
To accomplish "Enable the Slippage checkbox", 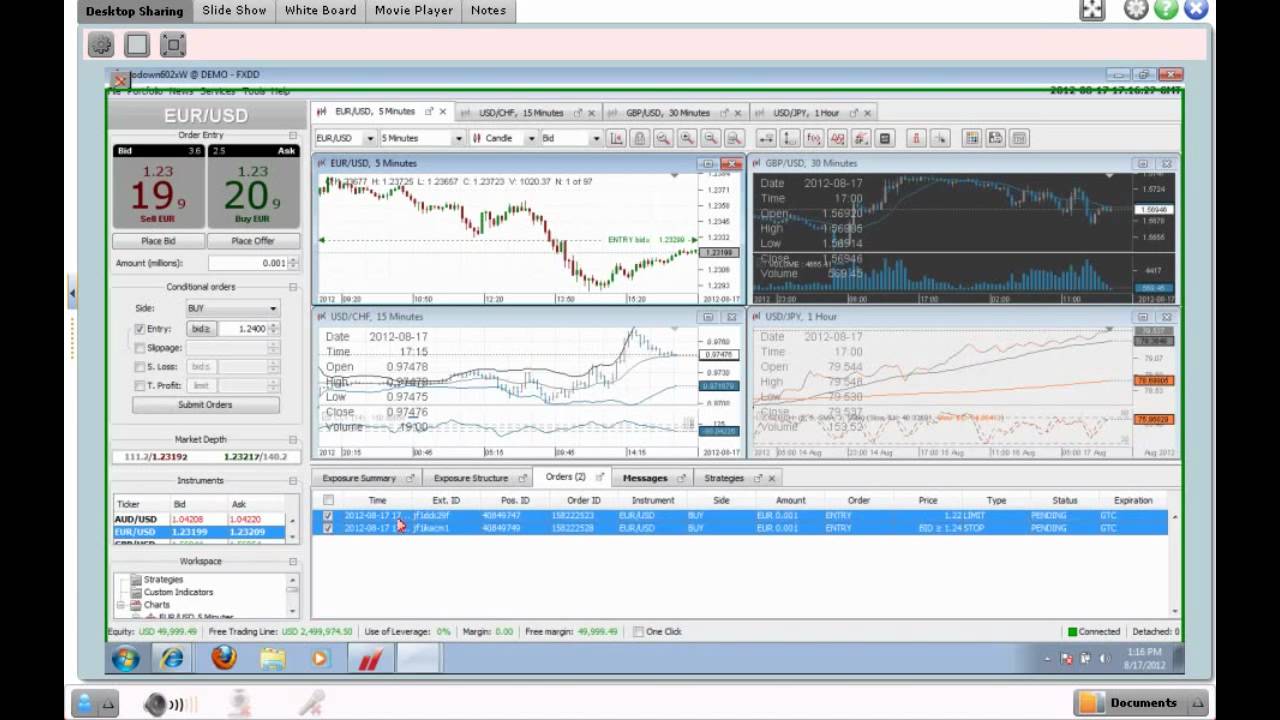I will click(140, 348).
